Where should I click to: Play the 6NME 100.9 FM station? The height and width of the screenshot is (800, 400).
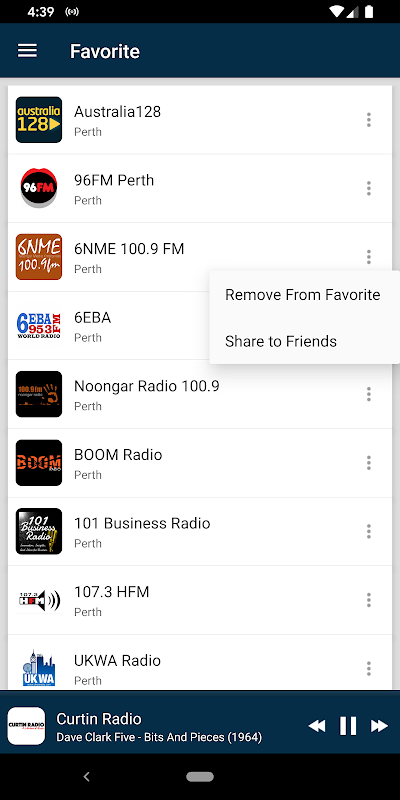tap(200, 257)
